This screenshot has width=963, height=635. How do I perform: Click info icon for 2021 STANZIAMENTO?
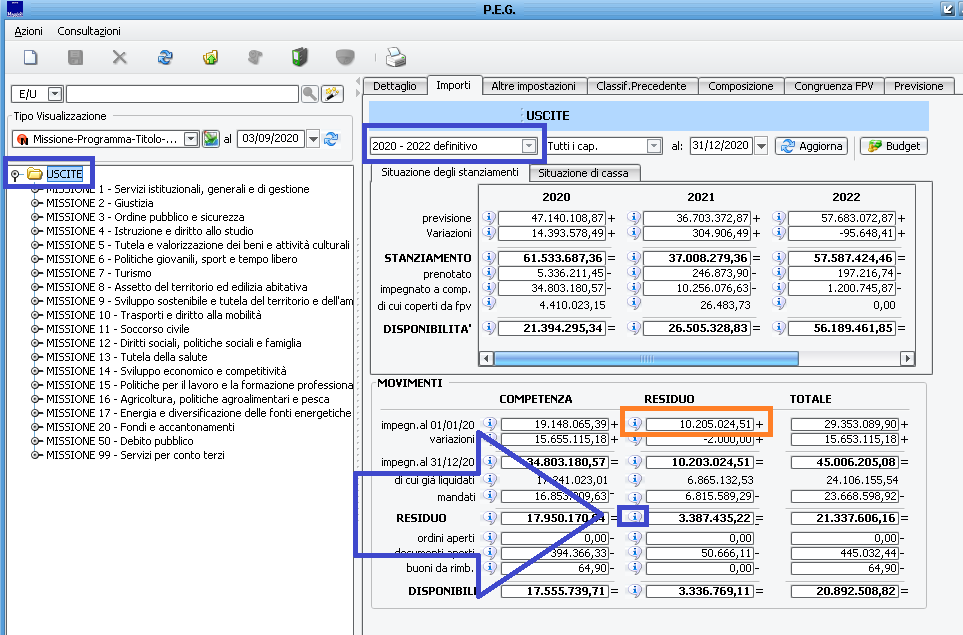point(634,258)
